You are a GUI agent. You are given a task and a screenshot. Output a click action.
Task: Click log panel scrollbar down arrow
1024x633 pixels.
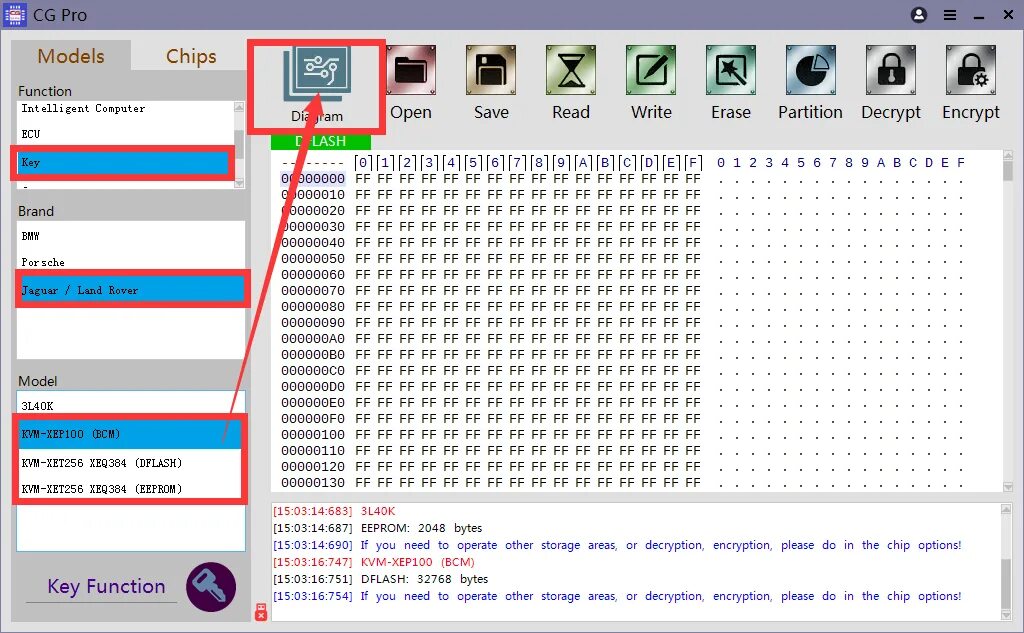pos(1006,615)
